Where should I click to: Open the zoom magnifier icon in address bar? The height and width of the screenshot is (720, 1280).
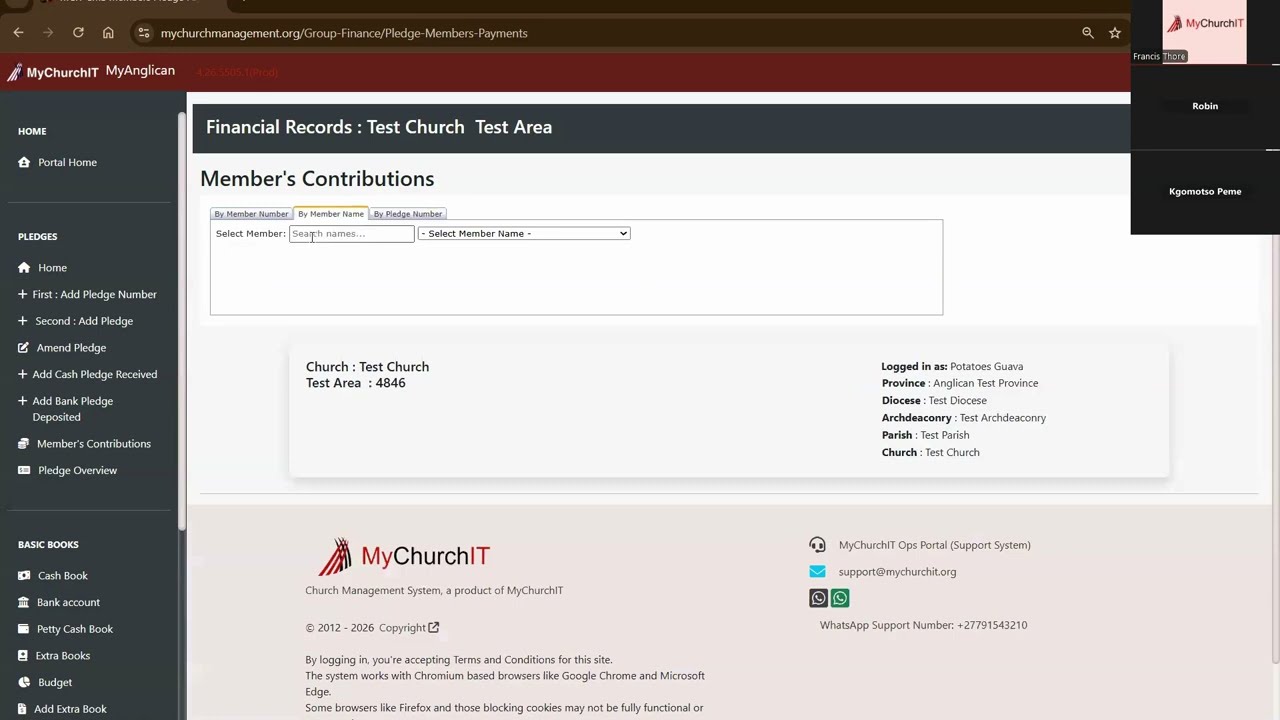click(1088, 33)
